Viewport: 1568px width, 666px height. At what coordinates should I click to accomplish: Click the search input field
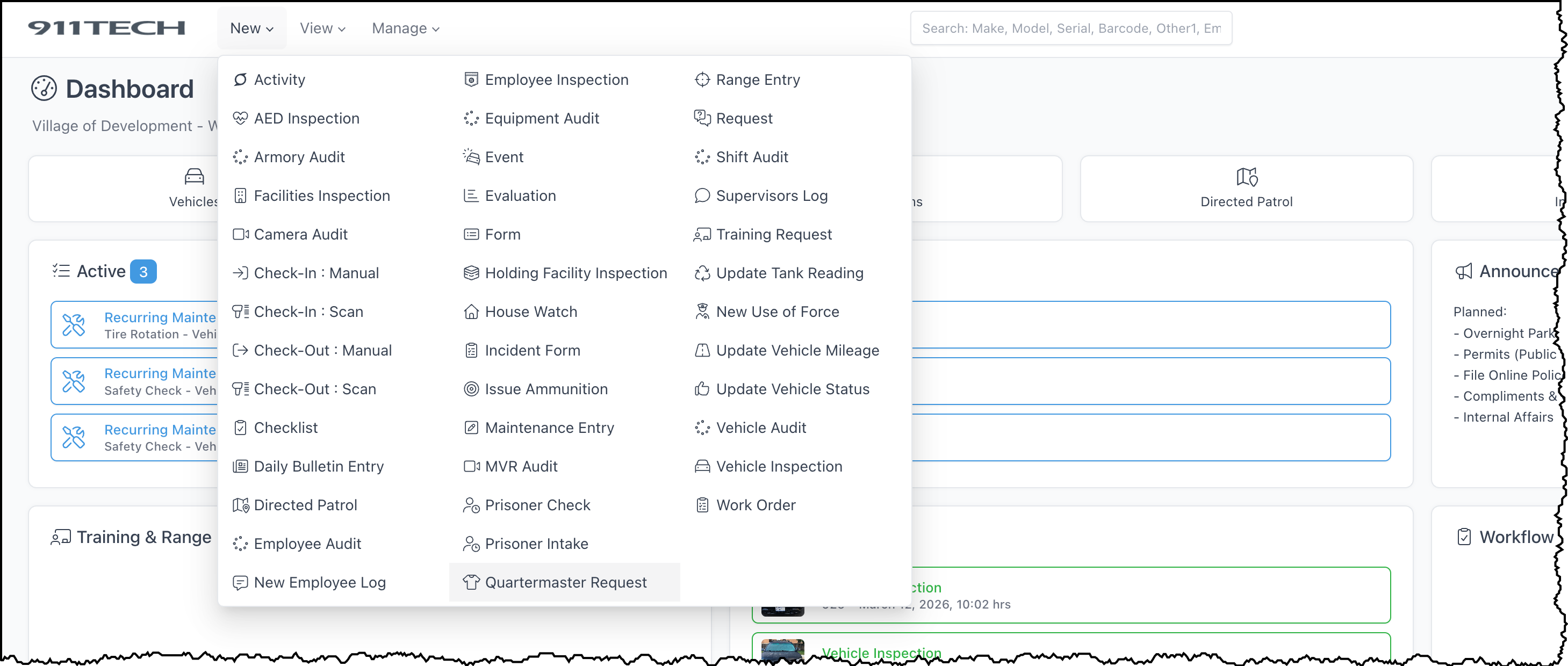coord(1070,28)
